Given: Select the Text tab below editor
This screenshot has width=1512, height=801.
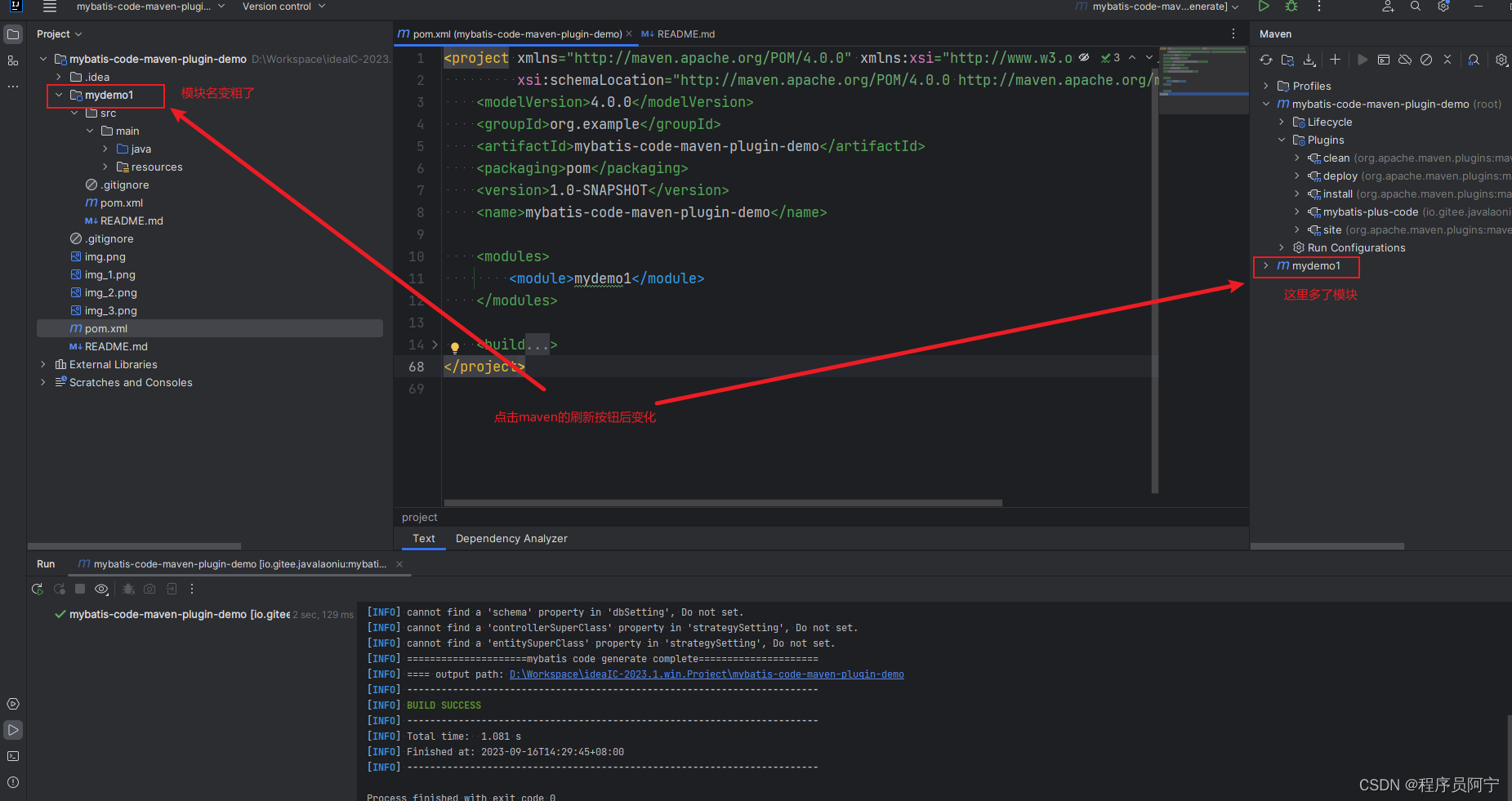Looking at the screenshot, I should 423,539.
